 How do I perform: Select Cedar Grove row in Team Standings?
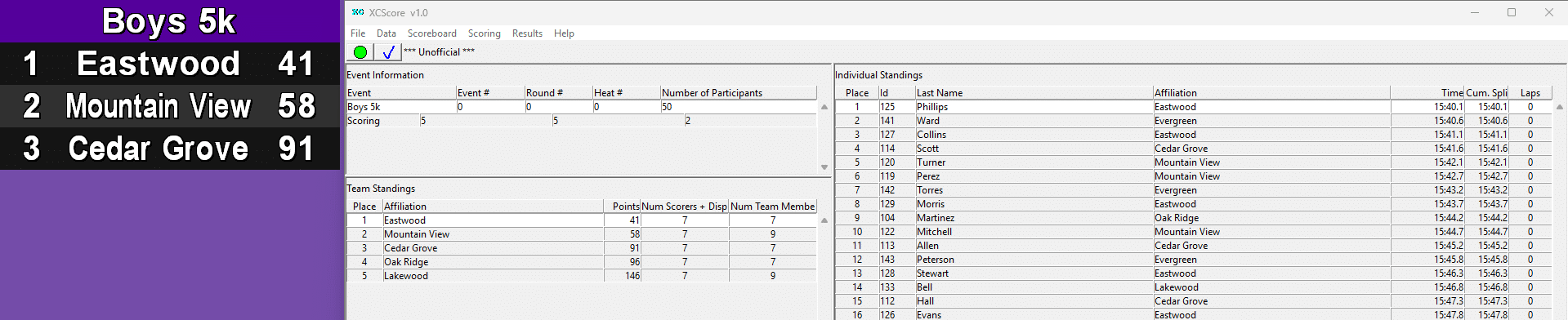click(x=582, y=248)
